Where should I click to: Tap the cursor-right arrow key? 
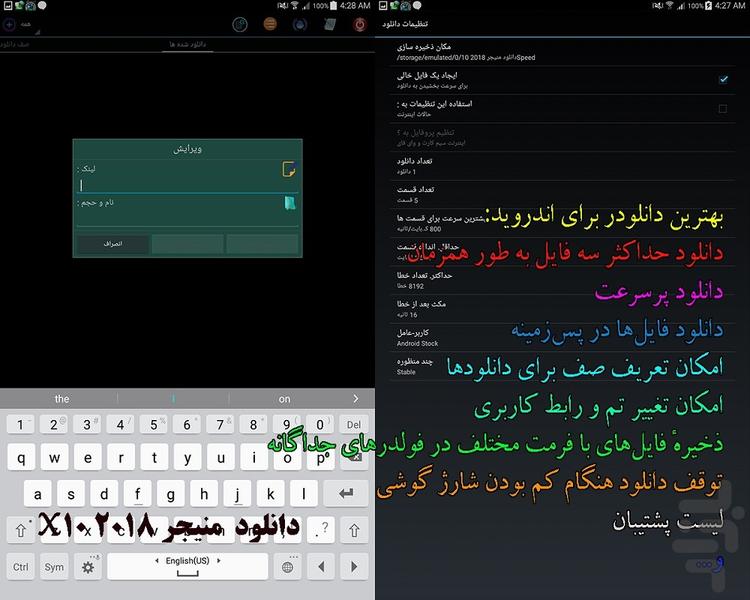(x=354, y=567)
